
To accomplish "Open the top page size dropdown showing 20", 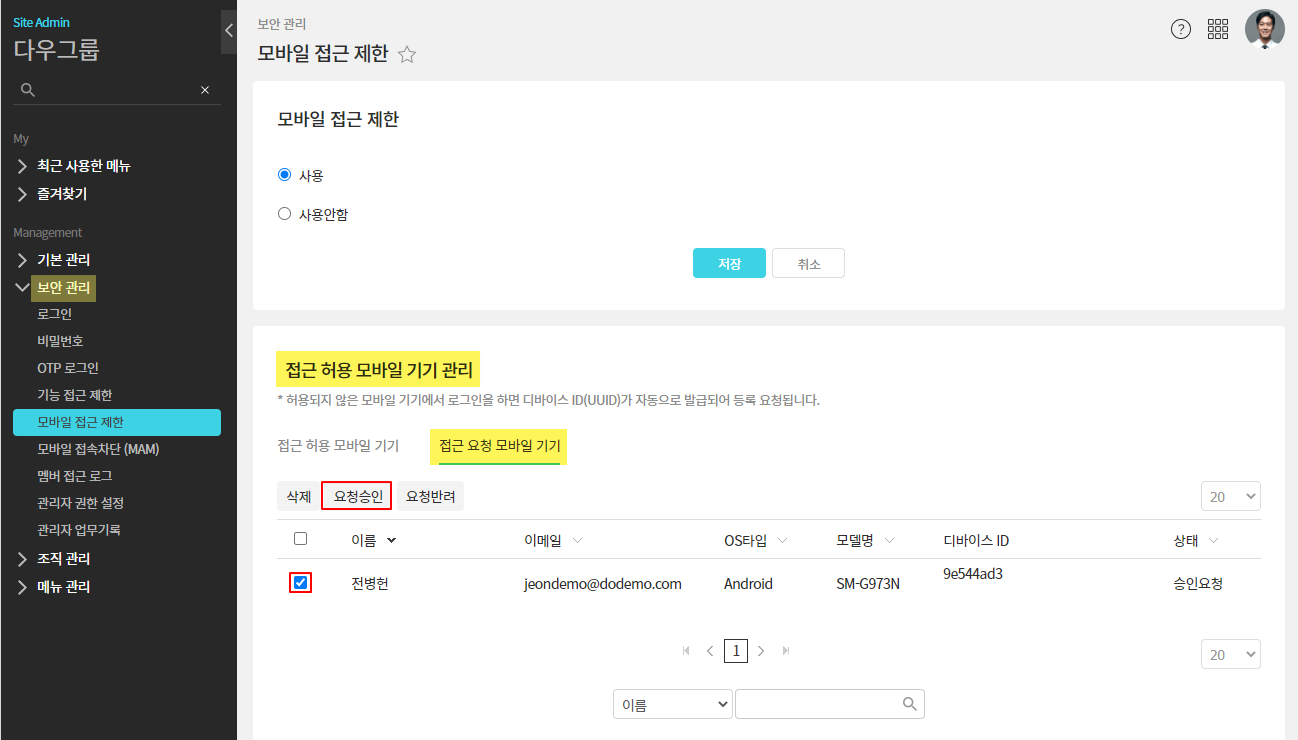I will 1230,496.
